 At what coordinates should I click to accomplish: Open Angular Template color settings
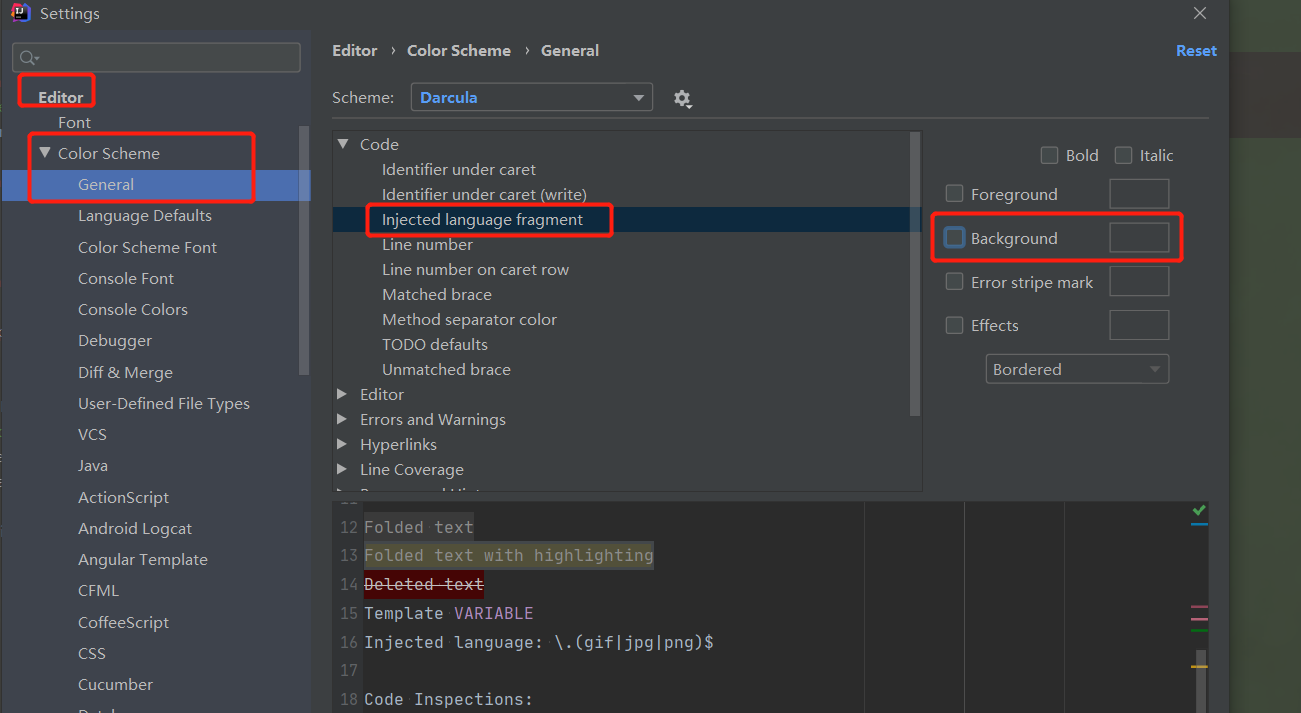point(143,559)
